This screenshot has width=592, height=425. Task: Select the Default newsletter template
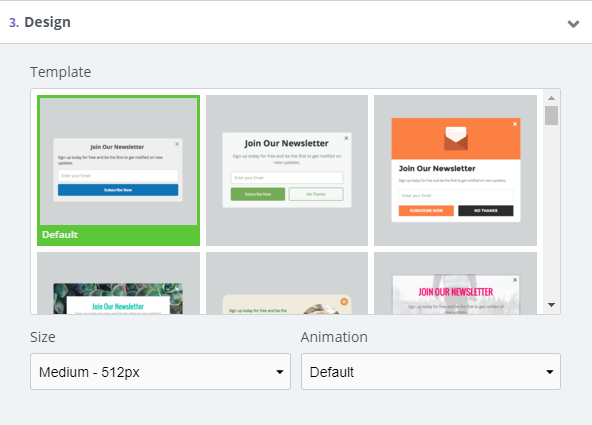118,170
